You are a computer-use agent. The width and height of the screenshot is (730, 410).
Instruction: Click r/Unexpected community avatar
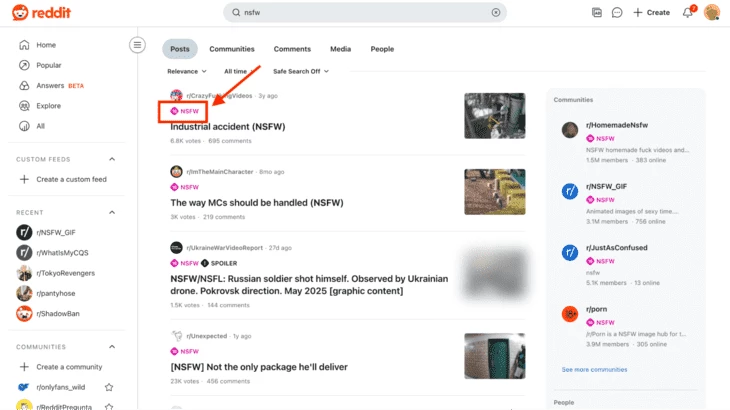point(176,336)
